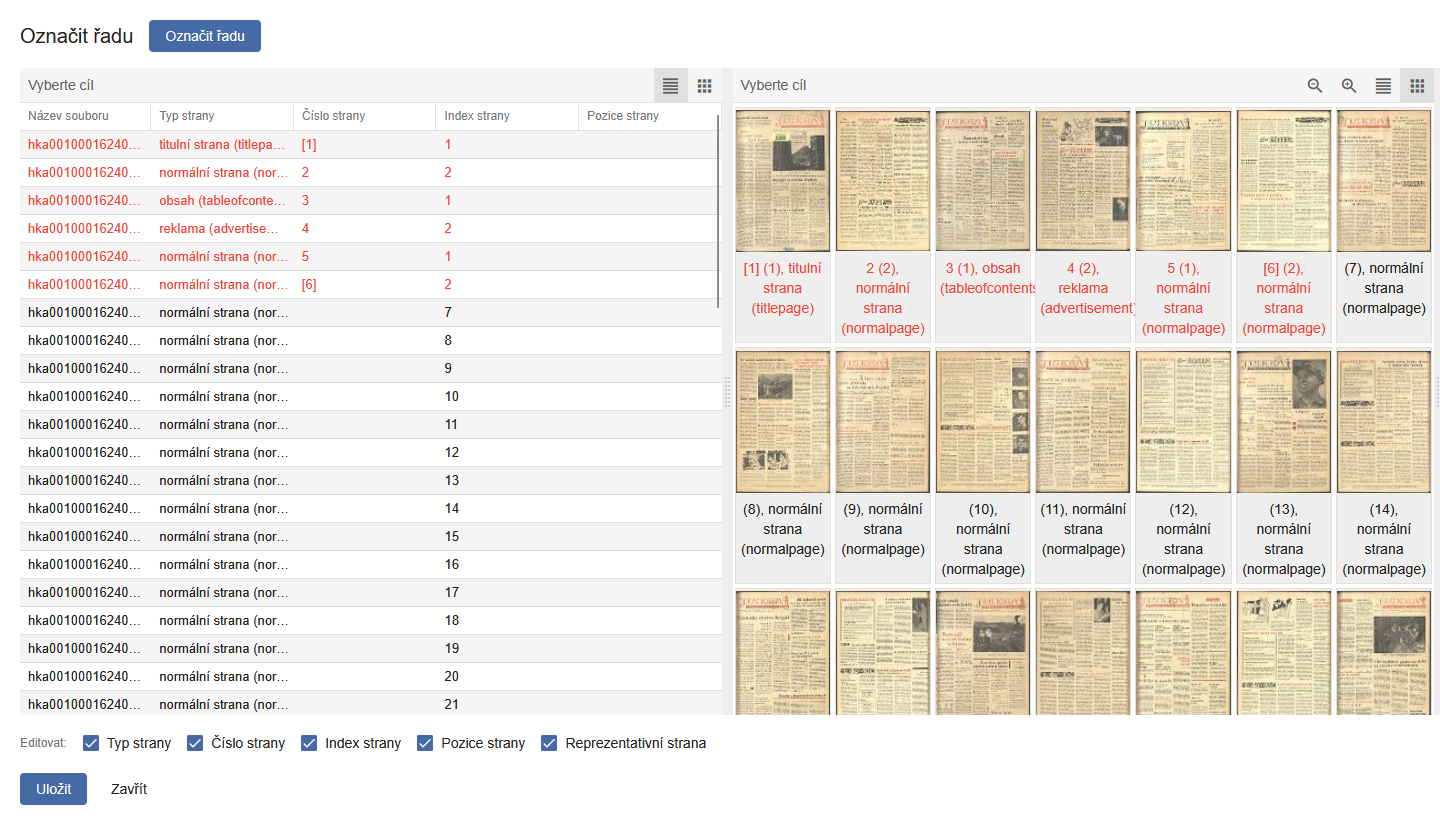The height and width of the screenshot is (819, 1440).
Task: Select the row with index 14
Action: pos(370,509)
